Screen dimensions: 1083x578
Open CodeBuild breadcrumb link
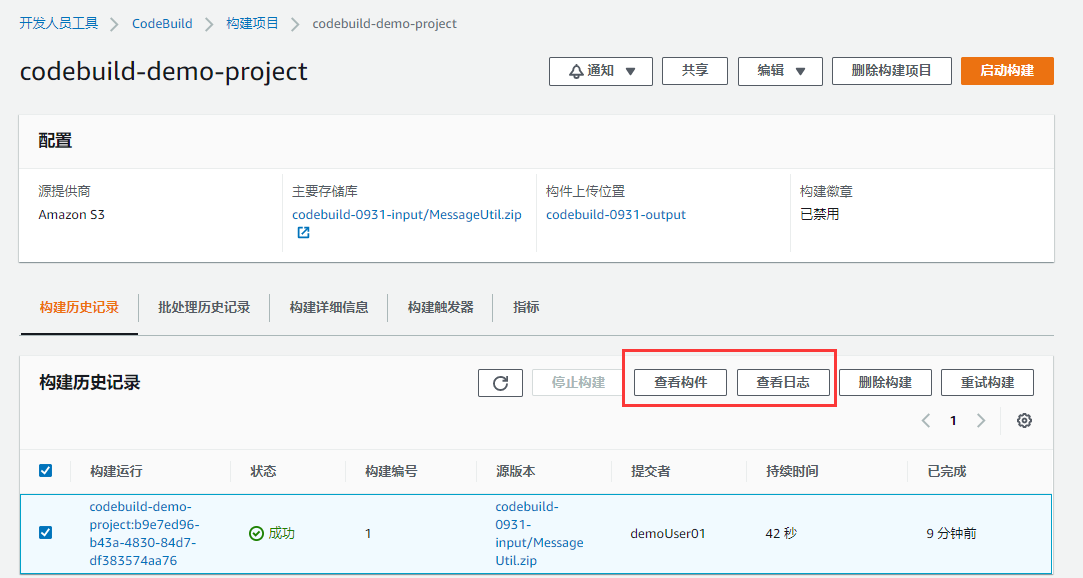pos(162,23)
